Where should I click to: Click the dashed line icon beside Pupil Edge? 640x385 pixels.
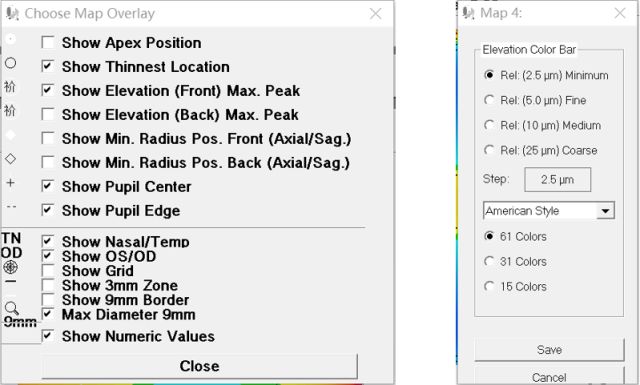click(x=11, y=207)
